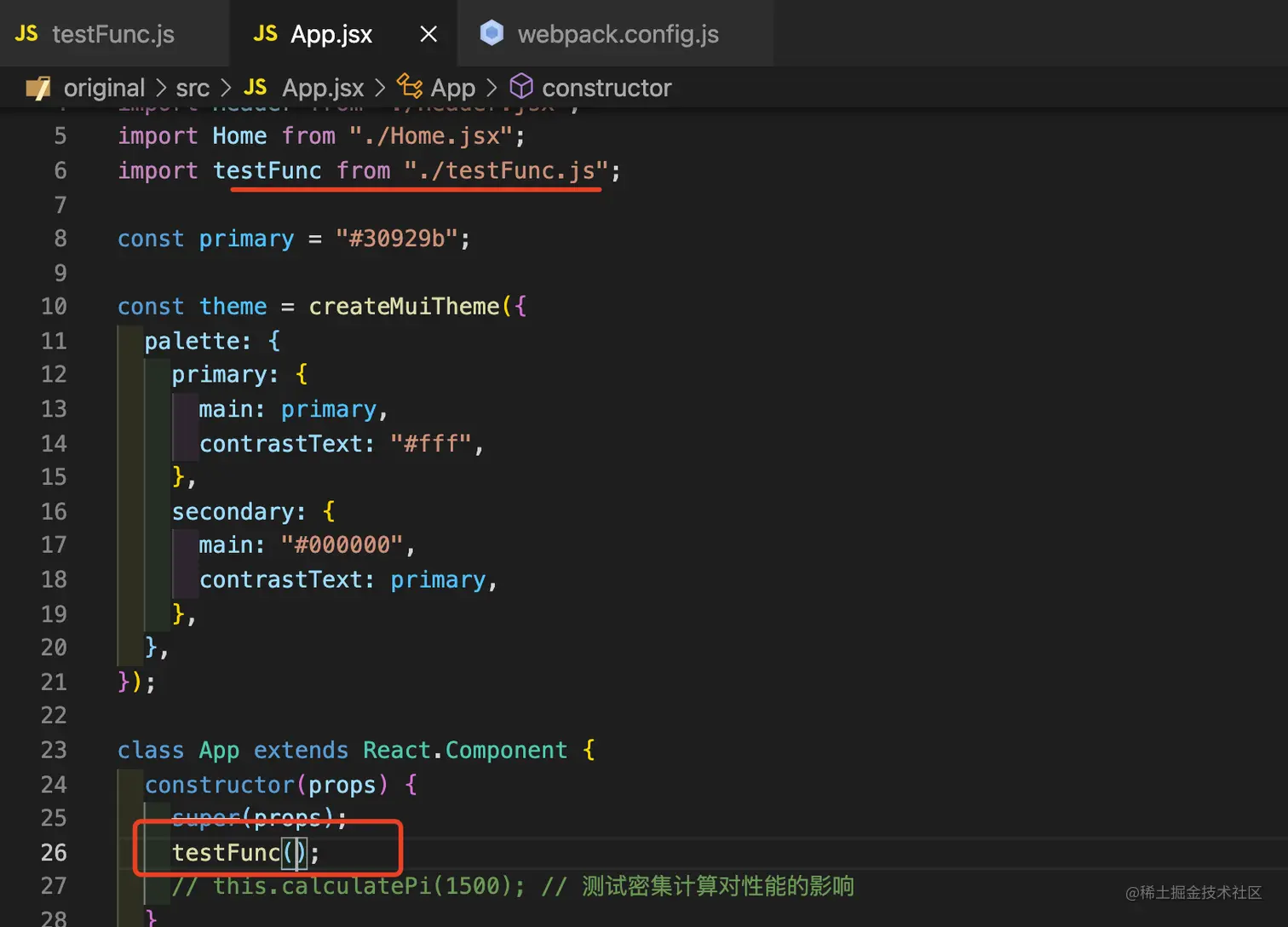Open the 'original' breadcrumb folder

[x=104, y=88]
